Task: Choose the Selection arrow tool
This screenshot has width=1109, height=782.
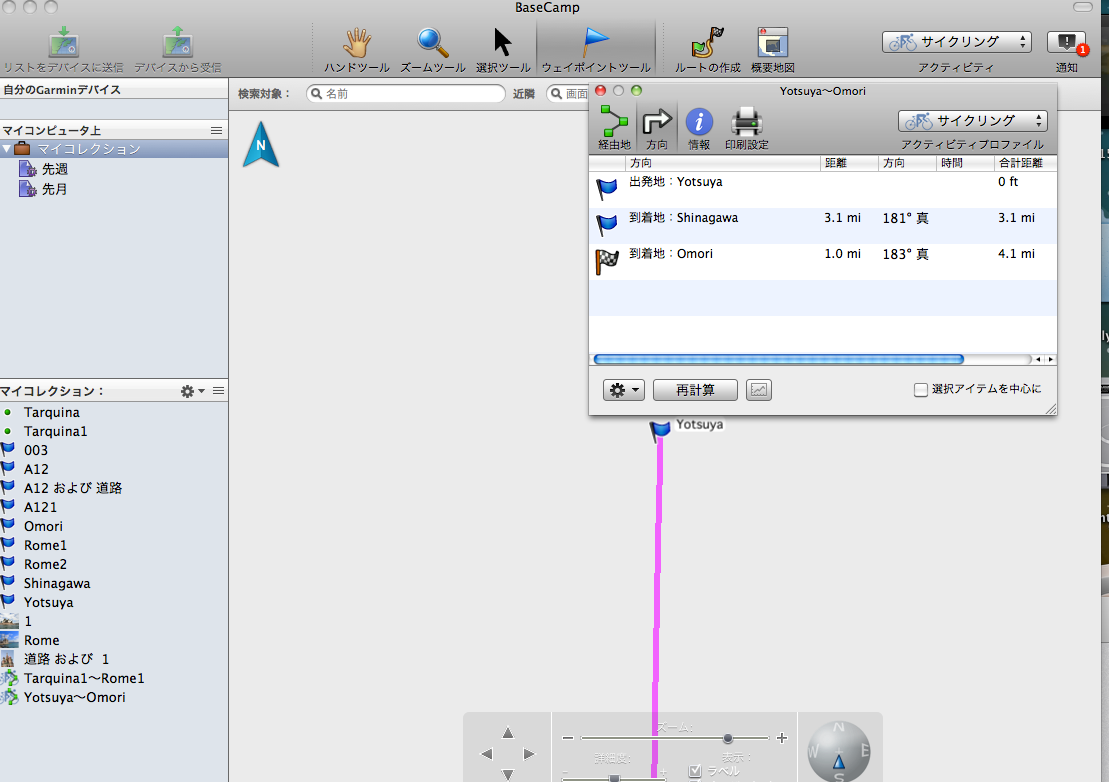Action: 502,42
